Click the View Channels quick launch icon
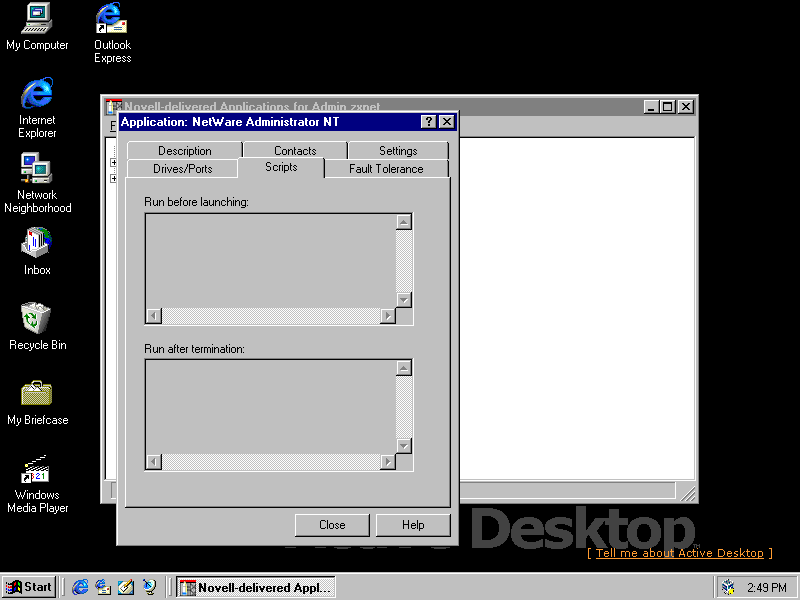Viewport: 800px width, 600px height. (x=149, y=587)
